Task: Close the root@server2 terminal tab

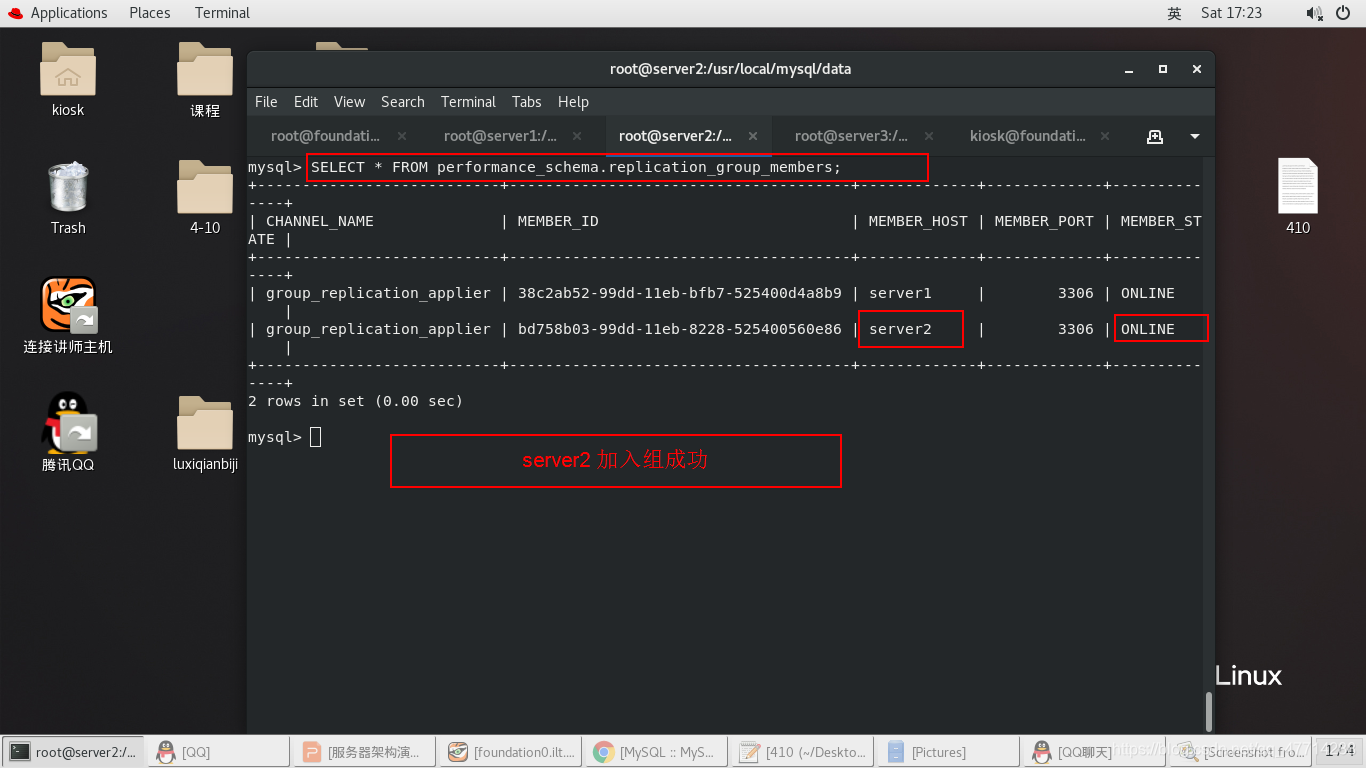Action: tap(753, 136)
